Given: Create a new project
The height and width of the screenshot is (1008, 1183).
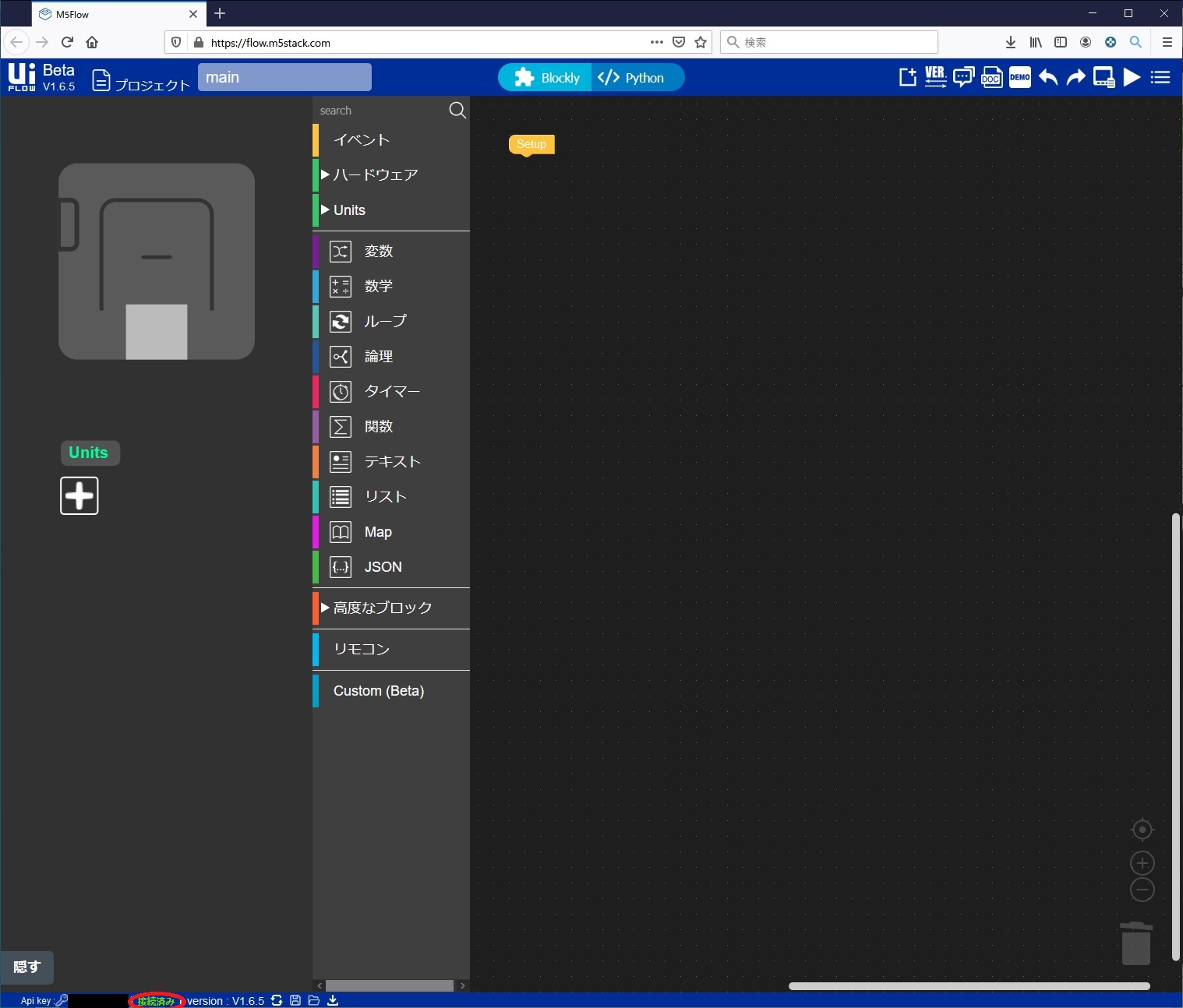Looking at the screenshot, I should point(907,76).
